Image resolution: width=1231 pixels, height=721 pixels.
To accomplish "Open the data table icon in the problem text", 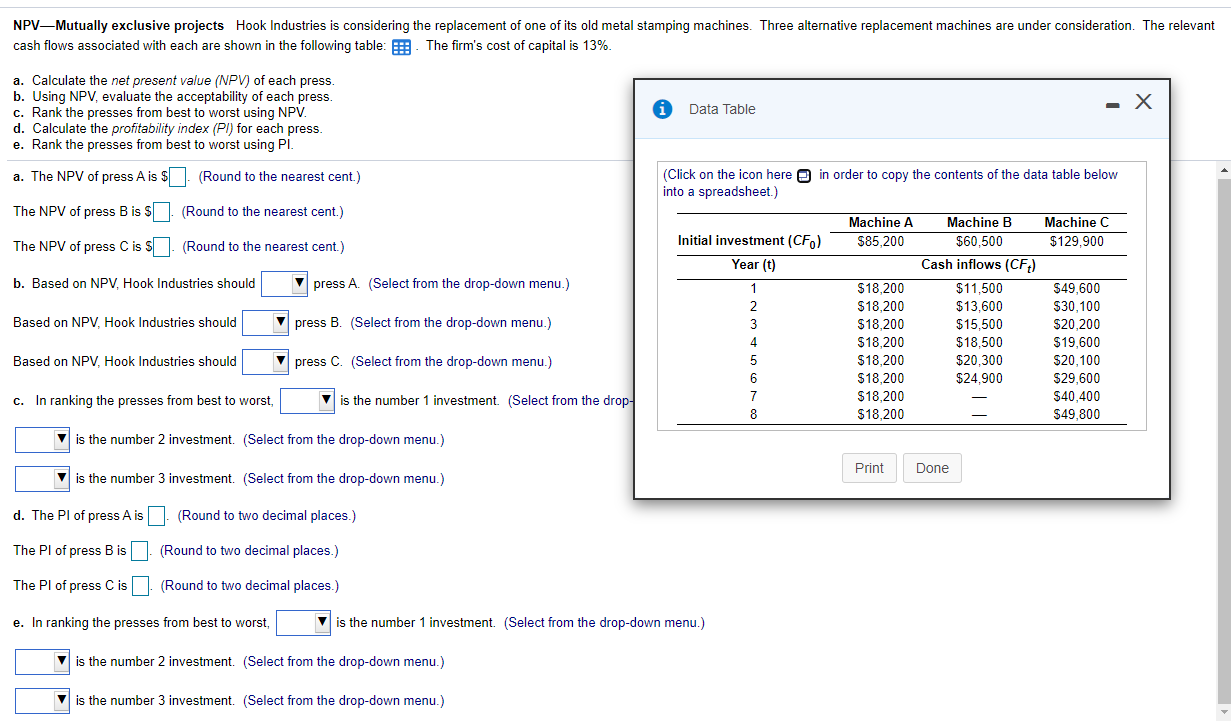I will point(402,47).
